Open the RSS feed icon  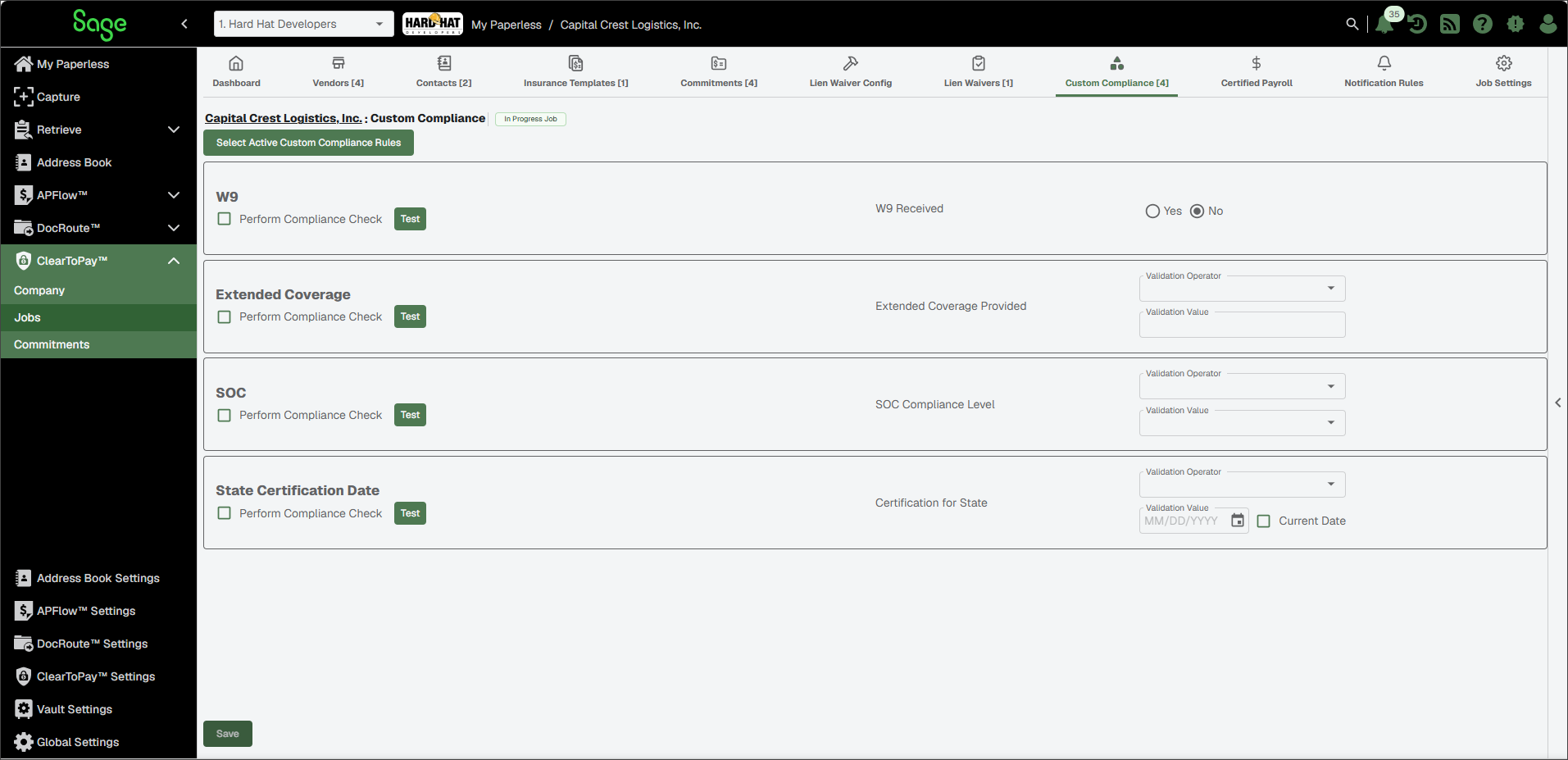click(1450, 24)
